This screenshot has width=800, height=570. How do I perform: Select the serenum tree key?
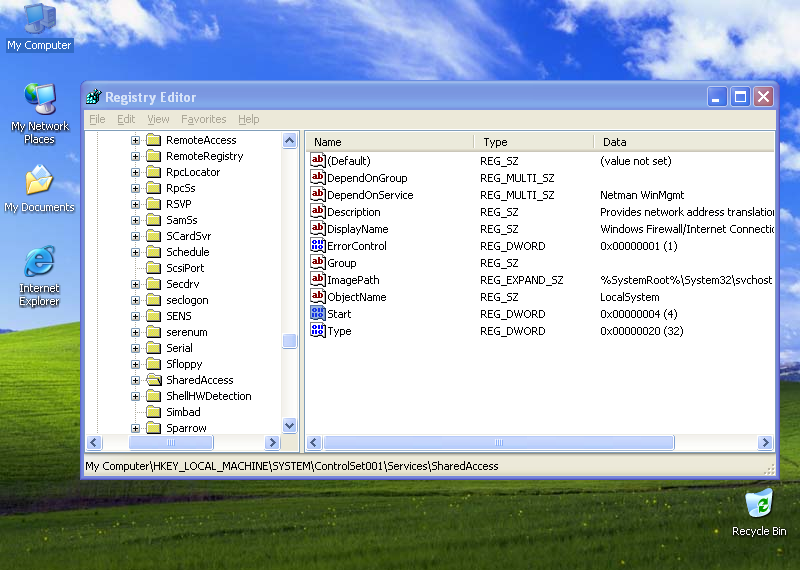point(187,332)
